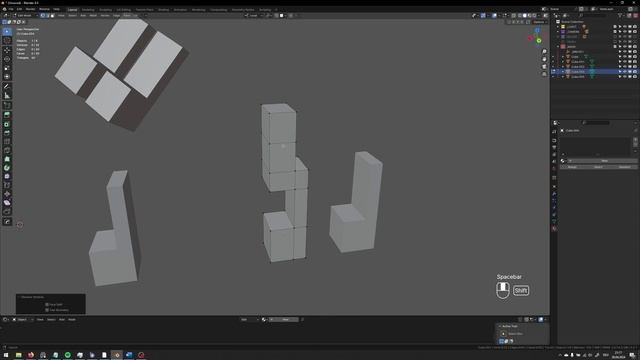Expand the Cube.001 outliner row
This screenshot has width=640, height=360.
point(563,62)
